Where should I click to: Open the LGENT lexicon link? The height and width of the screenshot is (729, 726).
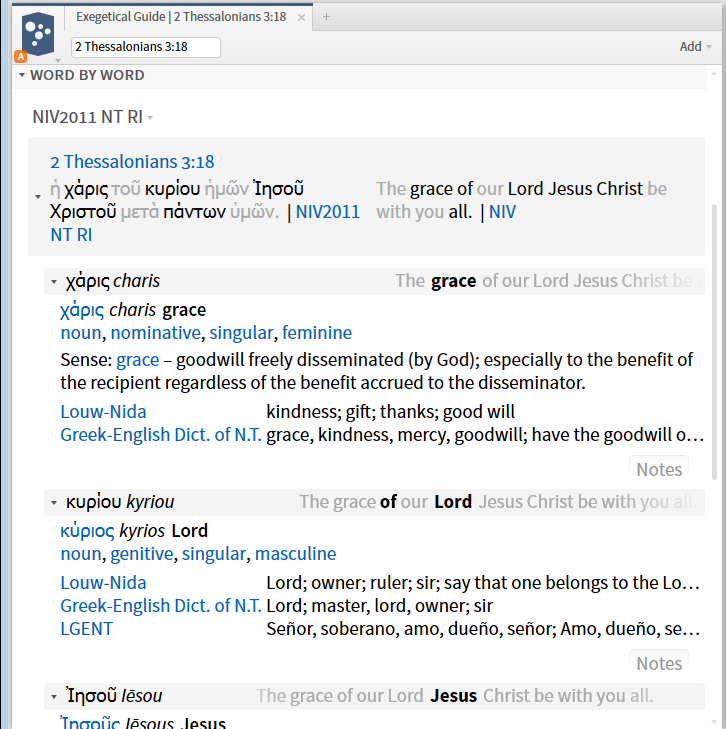(86, 629)
